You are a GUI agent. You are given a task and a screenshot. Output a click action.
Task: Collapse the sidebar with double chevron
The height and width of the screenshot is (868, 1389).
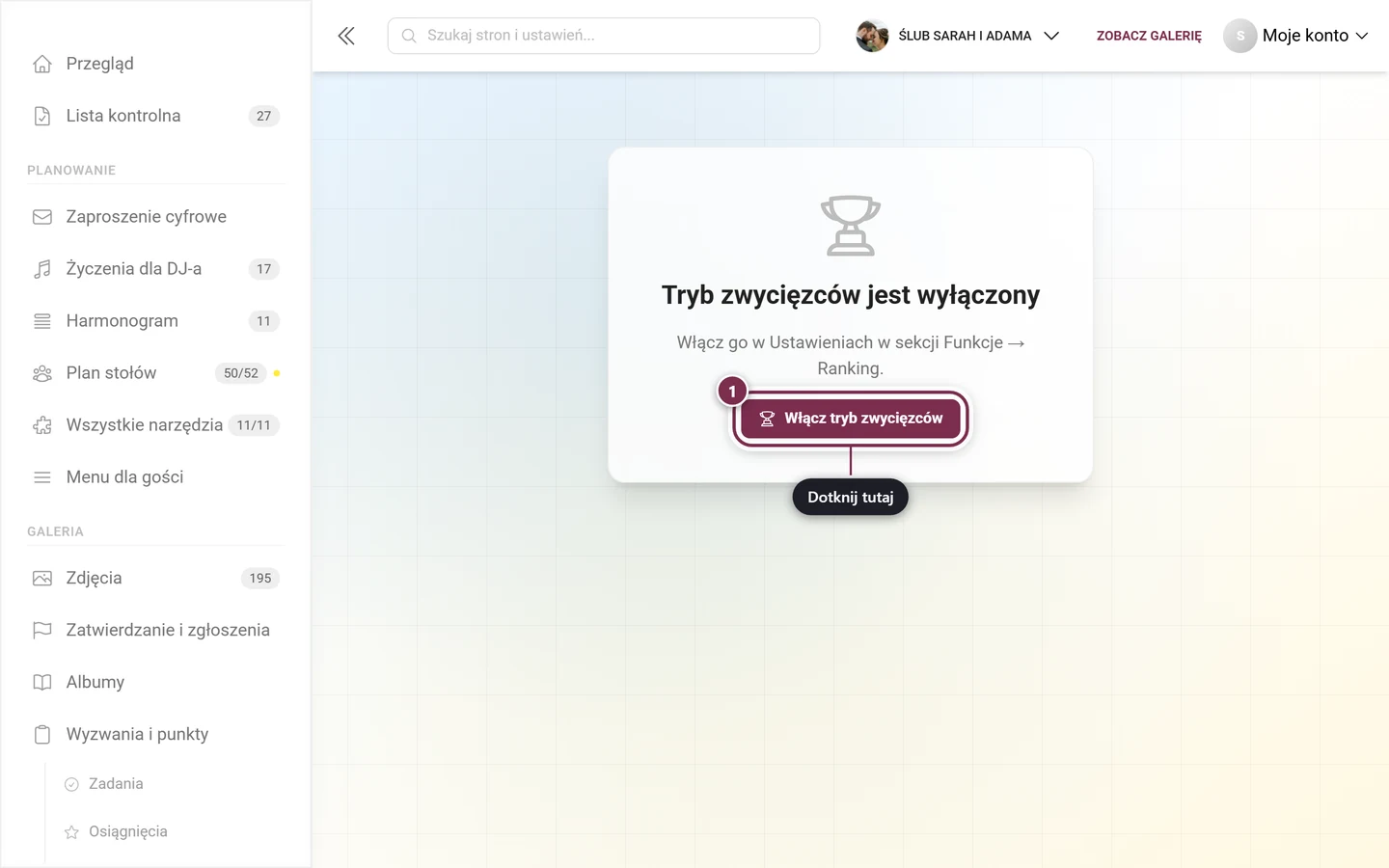tap(346, 36)
